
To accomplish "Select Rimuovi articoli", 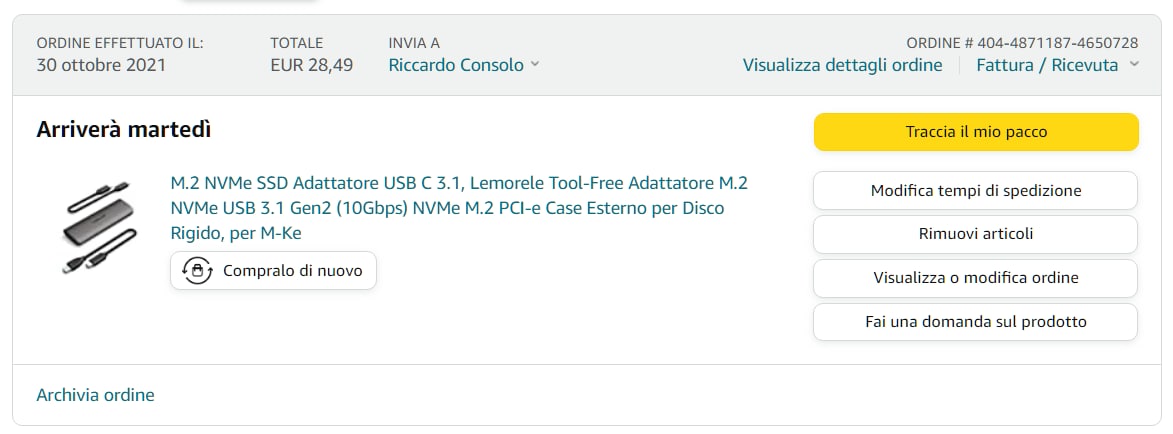I will (x=975, y=234).
